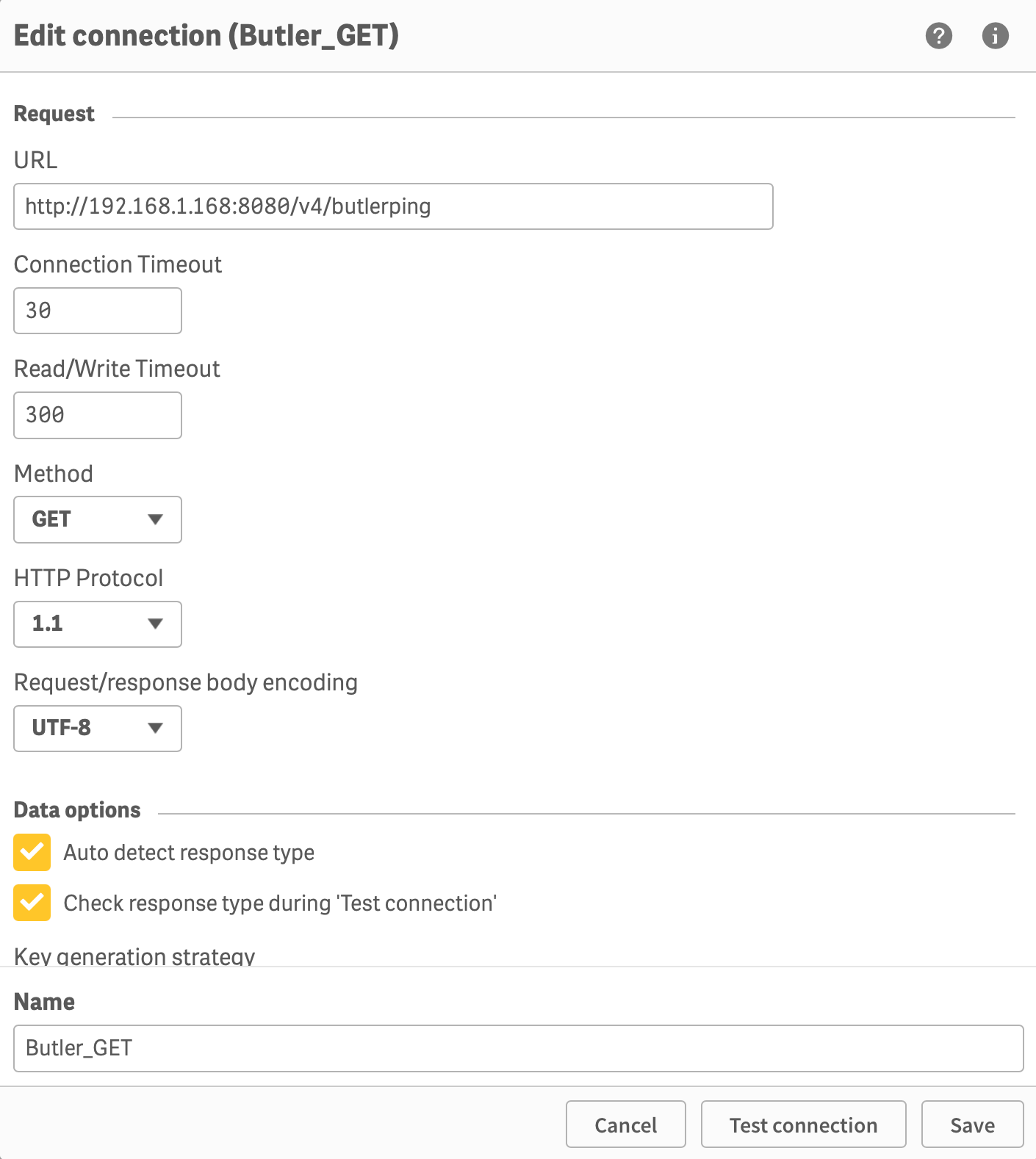The image size is (1036, 1159).
Task: Click the Check response type label text
Action: [280, 903]
